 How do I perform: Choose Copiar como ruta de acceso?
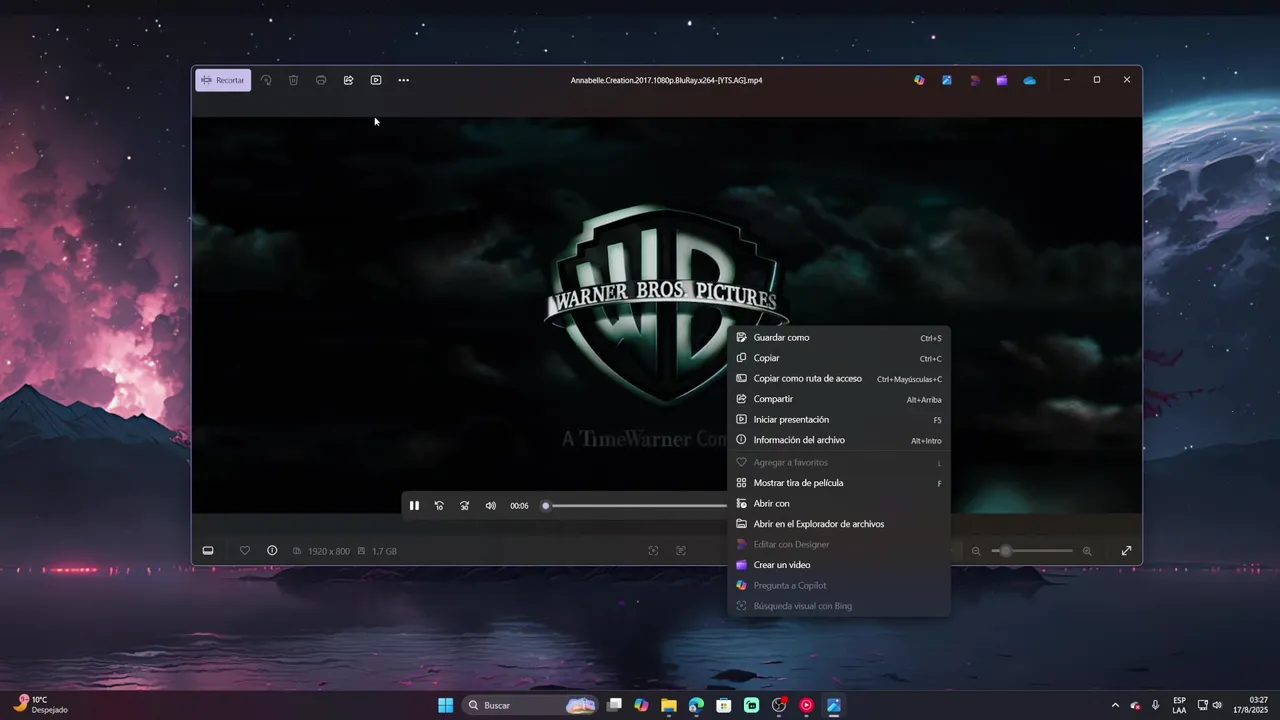click(838, 379)
